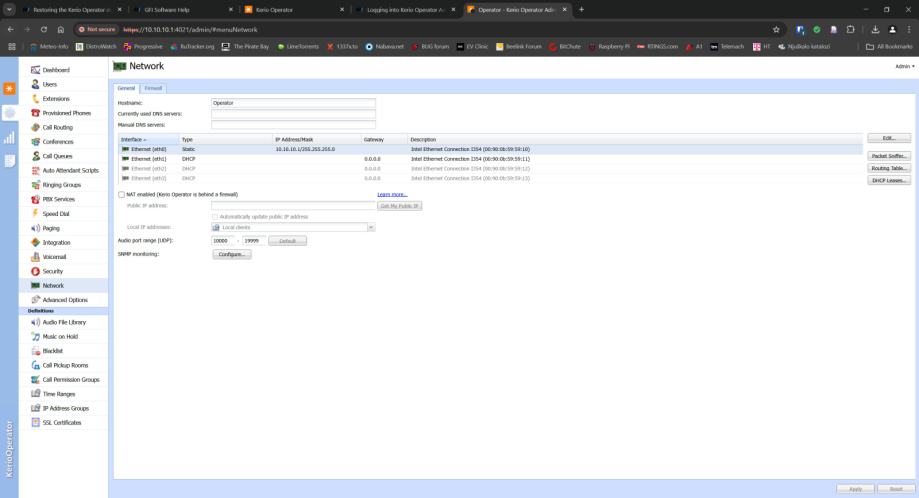Open Integration settings
The width and height of the screenshot is (919, 498).
56,243
